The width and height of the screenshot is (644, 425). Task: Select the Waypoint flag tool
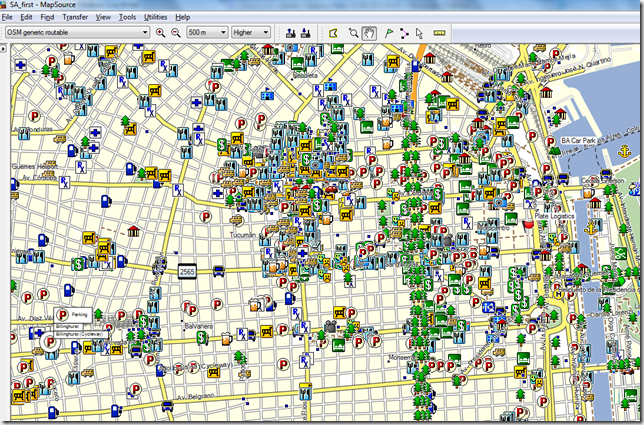[x=388, y=32]
